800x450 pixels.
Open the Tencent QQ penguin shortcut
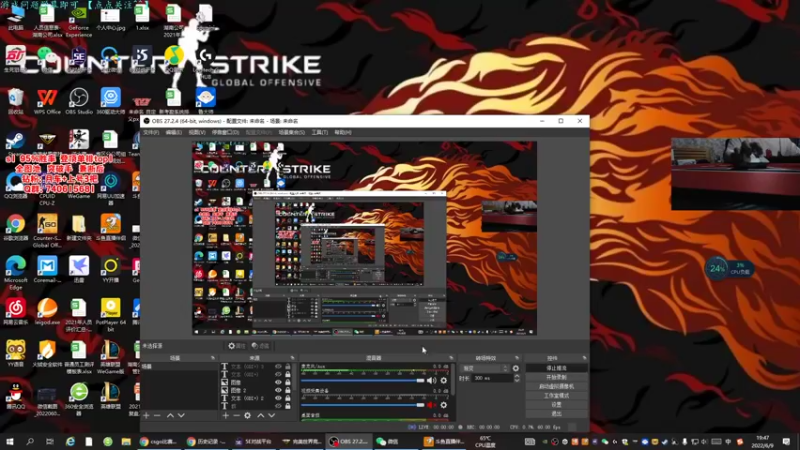point(15,396)
